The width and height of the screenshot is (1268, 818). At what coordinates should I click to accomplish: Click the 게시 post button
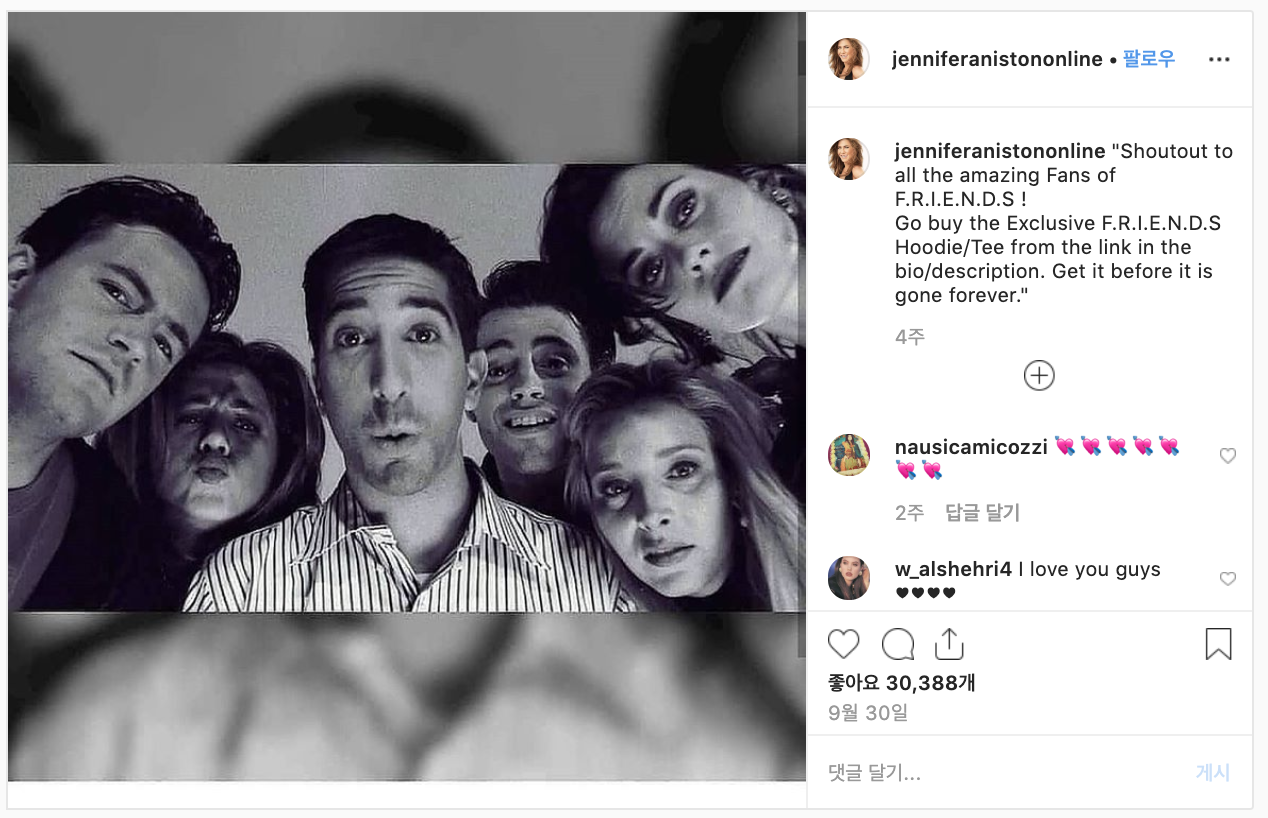(x=1213, y=772)
